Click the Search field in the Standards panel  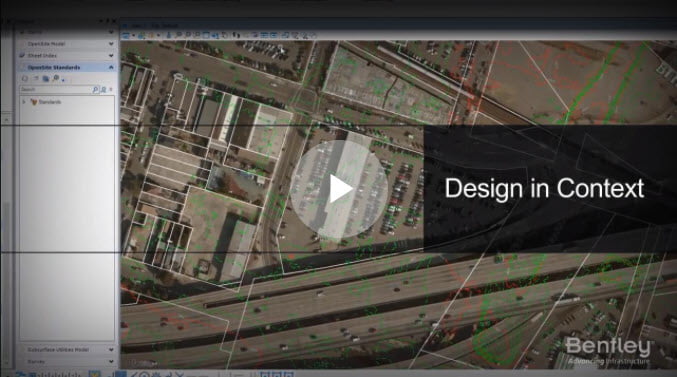coord(56,89)
